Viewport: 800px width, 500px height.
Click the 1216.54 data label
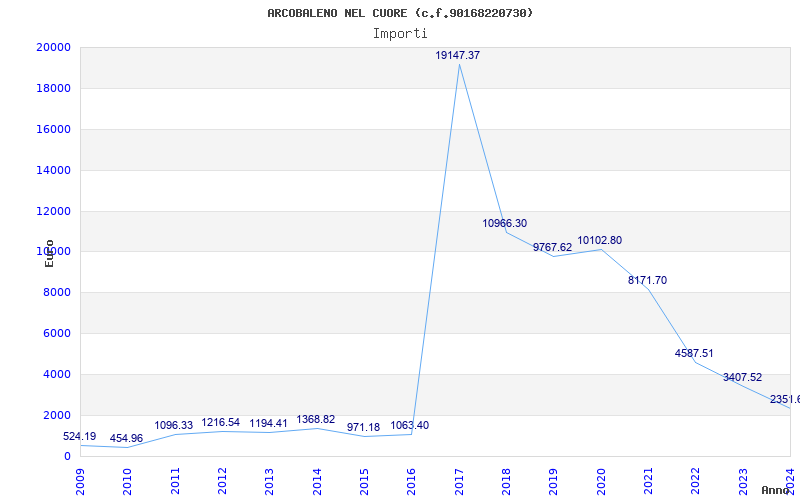coord(220,422)
